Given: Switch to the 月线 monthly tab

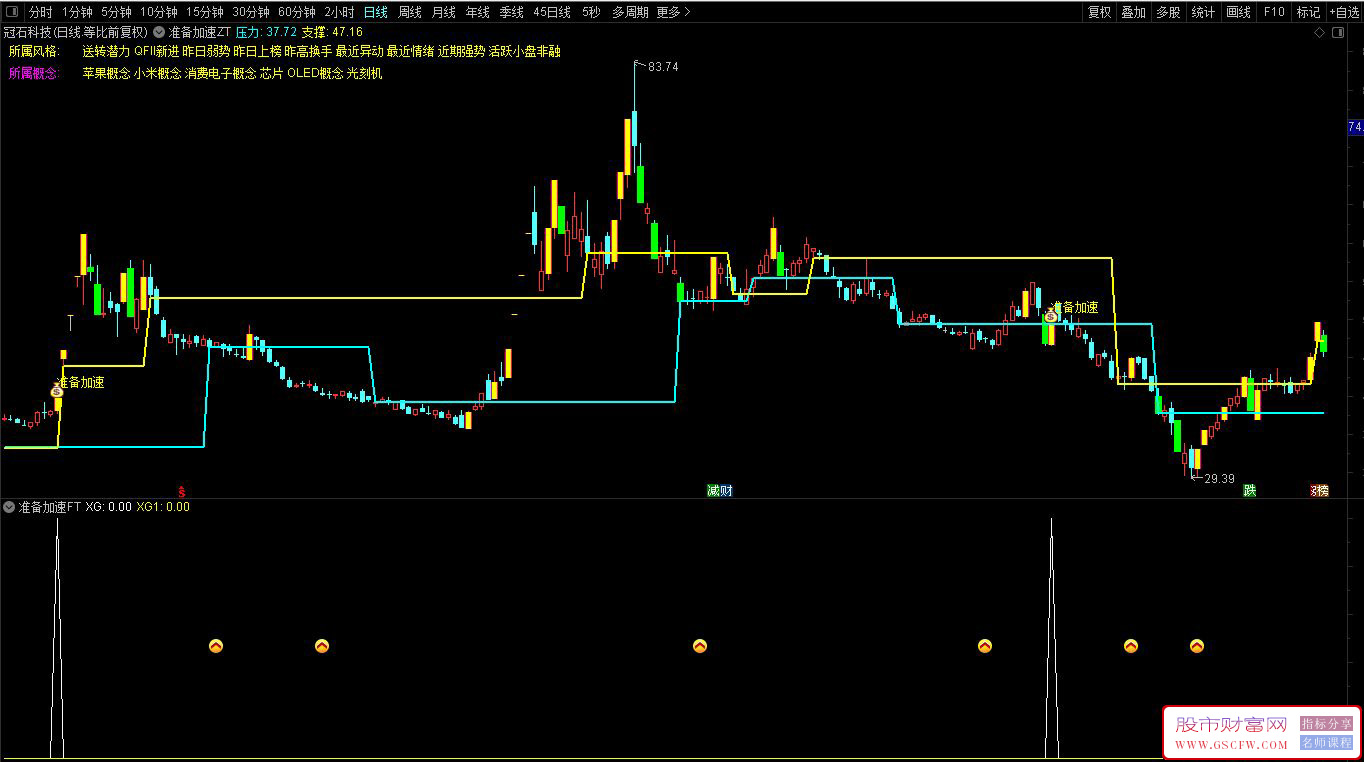Looking at the screenshot, I should point(444,12).
